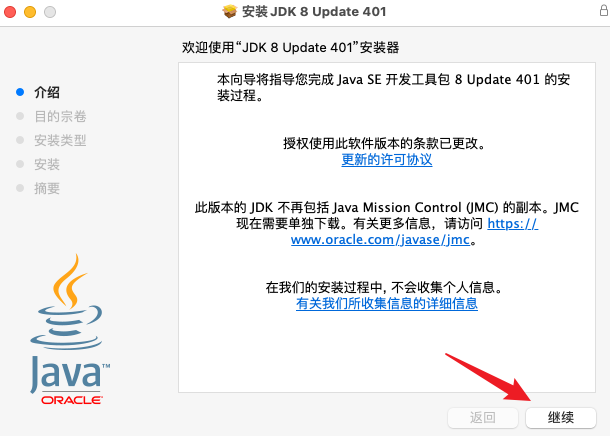Select the 目的宗卷 step in sidebar
The height and width of the screenshot is (436, 610).
[x=60, y=116]
